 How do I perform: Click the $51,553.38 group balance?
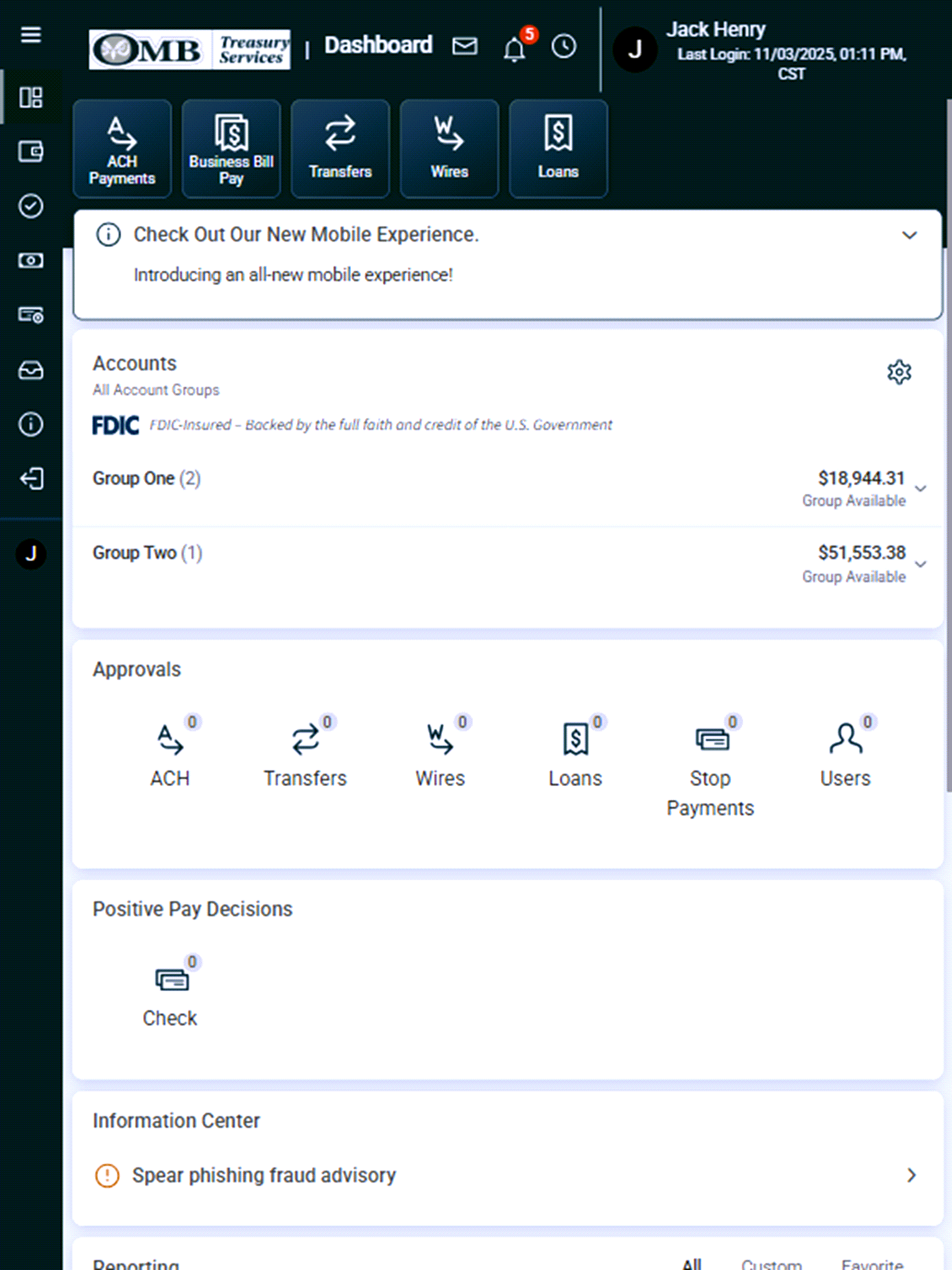pyautogui.click(x=861, y=553)
